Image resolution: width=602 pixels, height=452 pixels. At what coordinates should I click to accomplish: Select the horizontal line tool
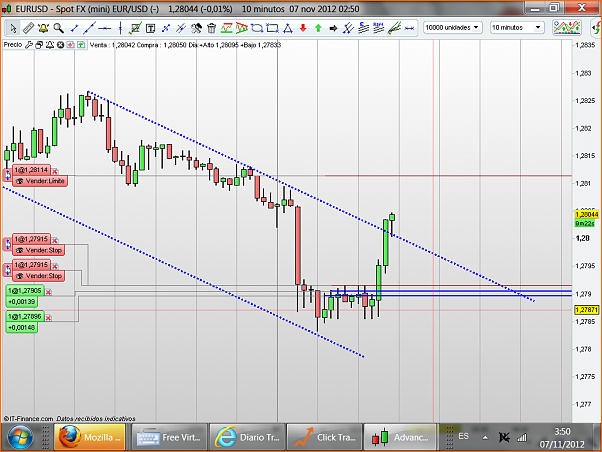coord(104,28)
